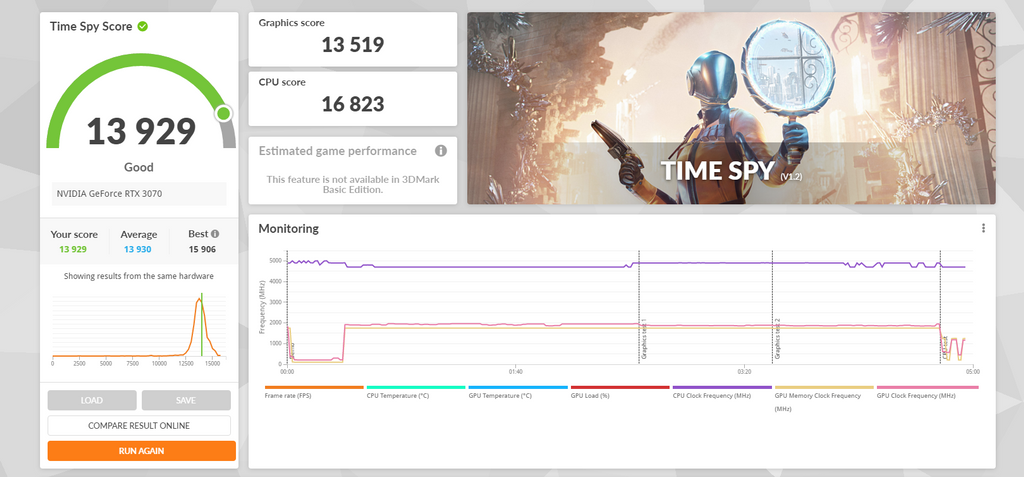
Task: Click the orange RUN AGAIN button
Action: click(142, 451)
